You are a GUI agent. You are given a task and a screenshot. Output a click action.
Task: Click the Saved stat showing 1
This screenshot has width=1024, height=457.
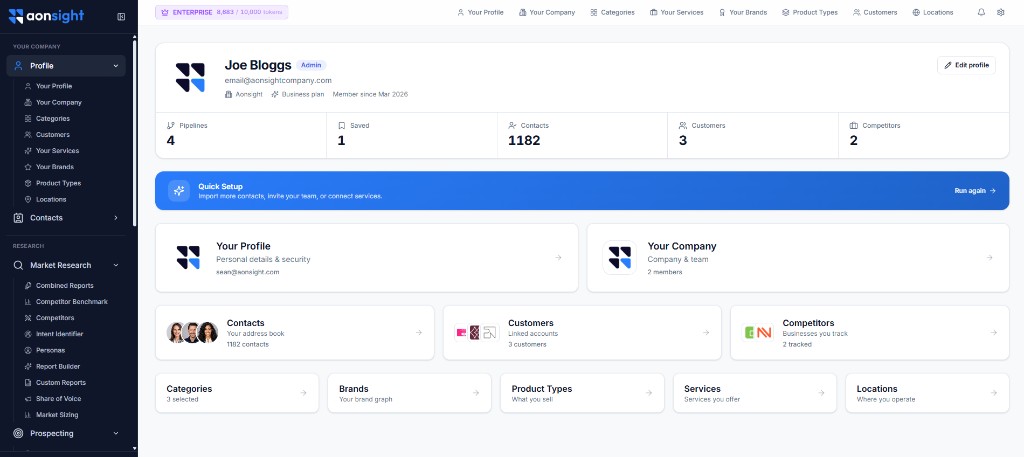pos(411,135)
